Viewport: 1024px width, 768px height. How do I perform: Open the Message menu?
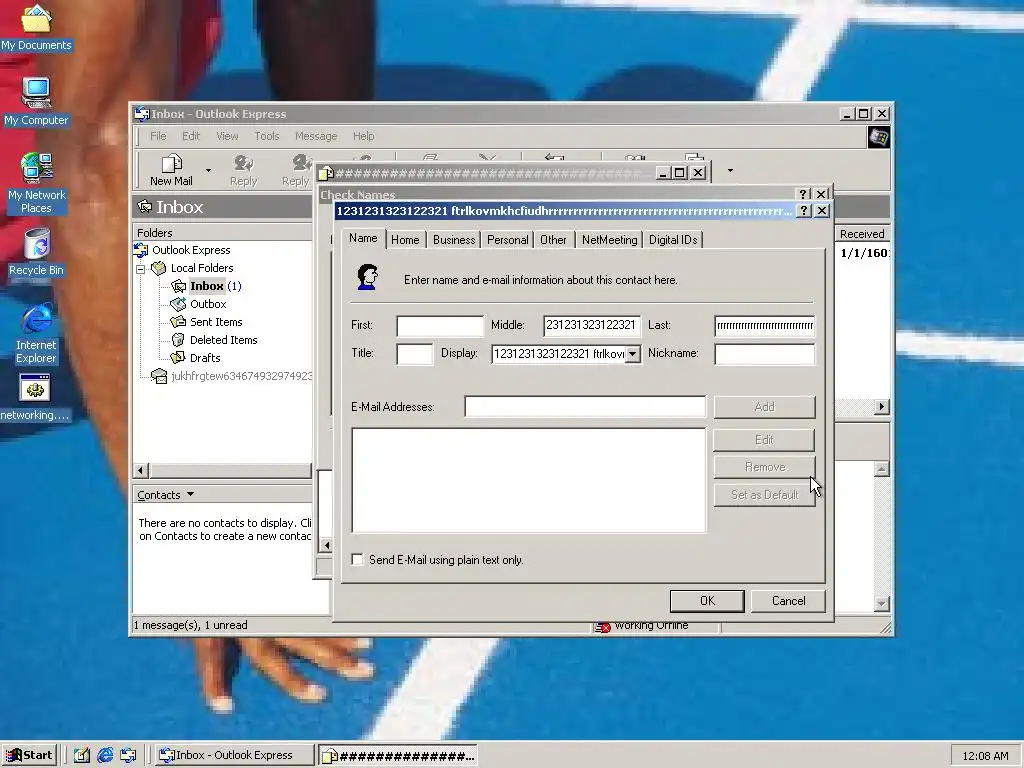(316, 136)
